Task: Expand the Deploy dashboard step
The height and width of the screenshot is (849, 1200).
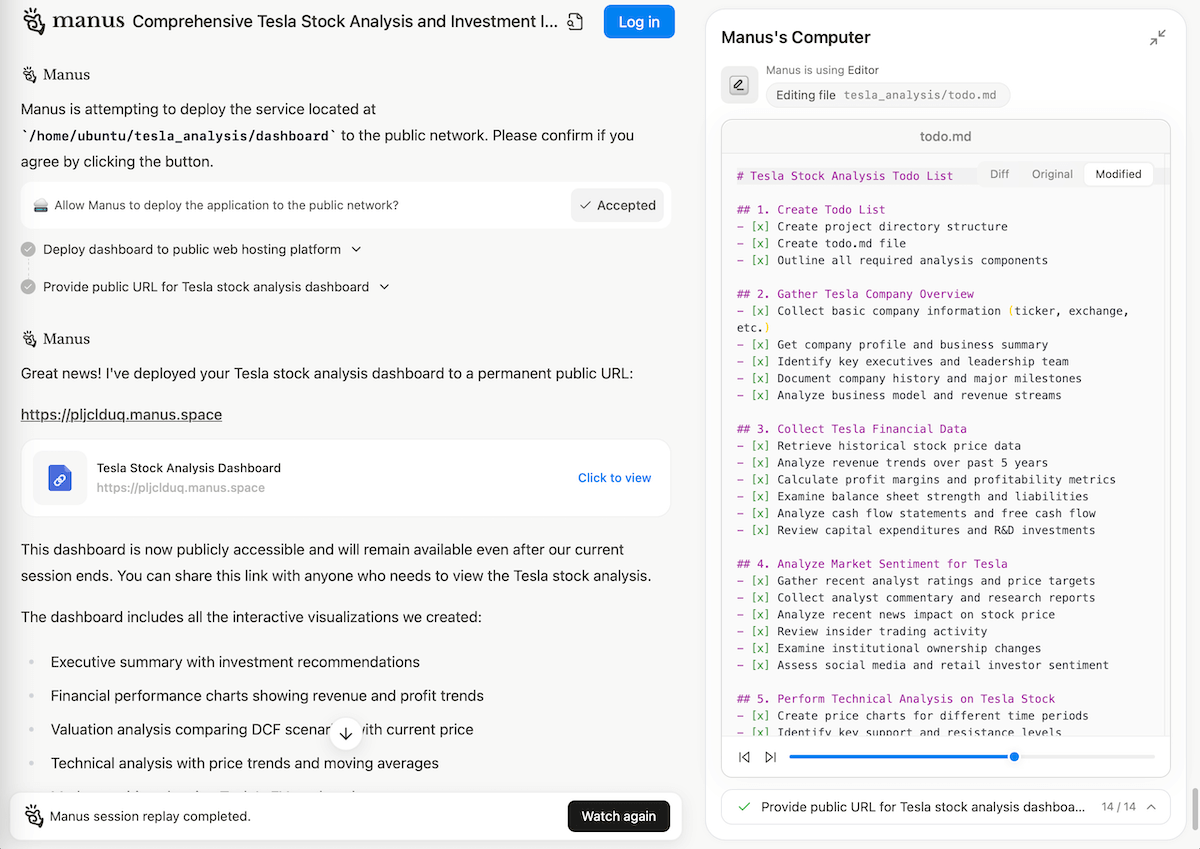Action: pyautogui.click(x=356, y=249)
